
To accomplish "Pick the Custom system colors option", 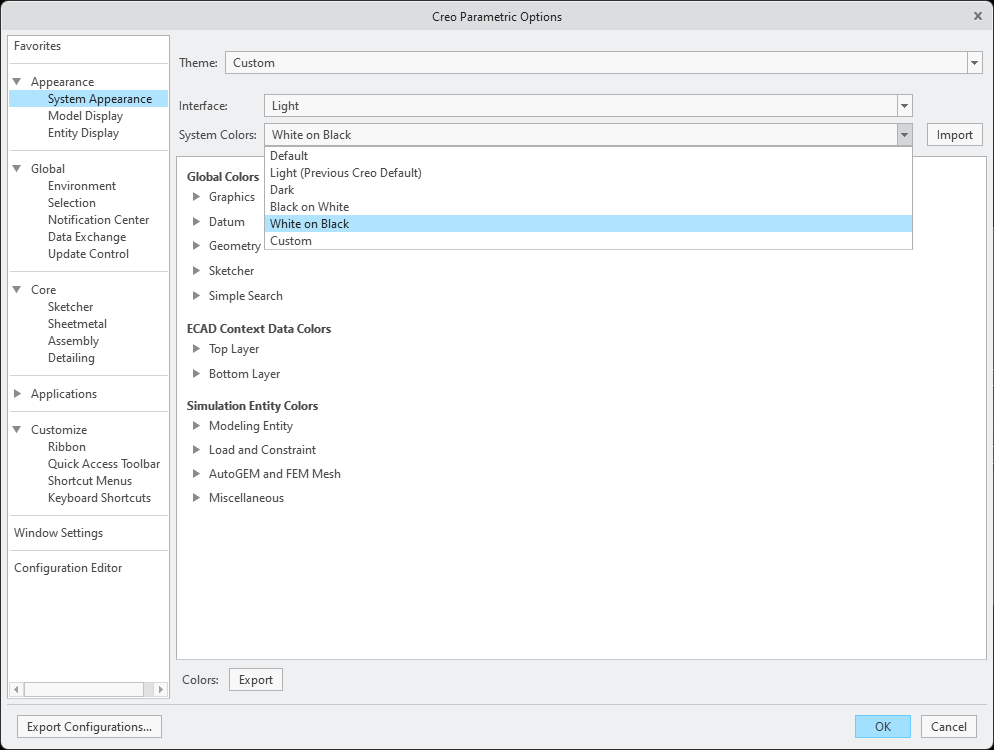I will (x=291, y=241).
